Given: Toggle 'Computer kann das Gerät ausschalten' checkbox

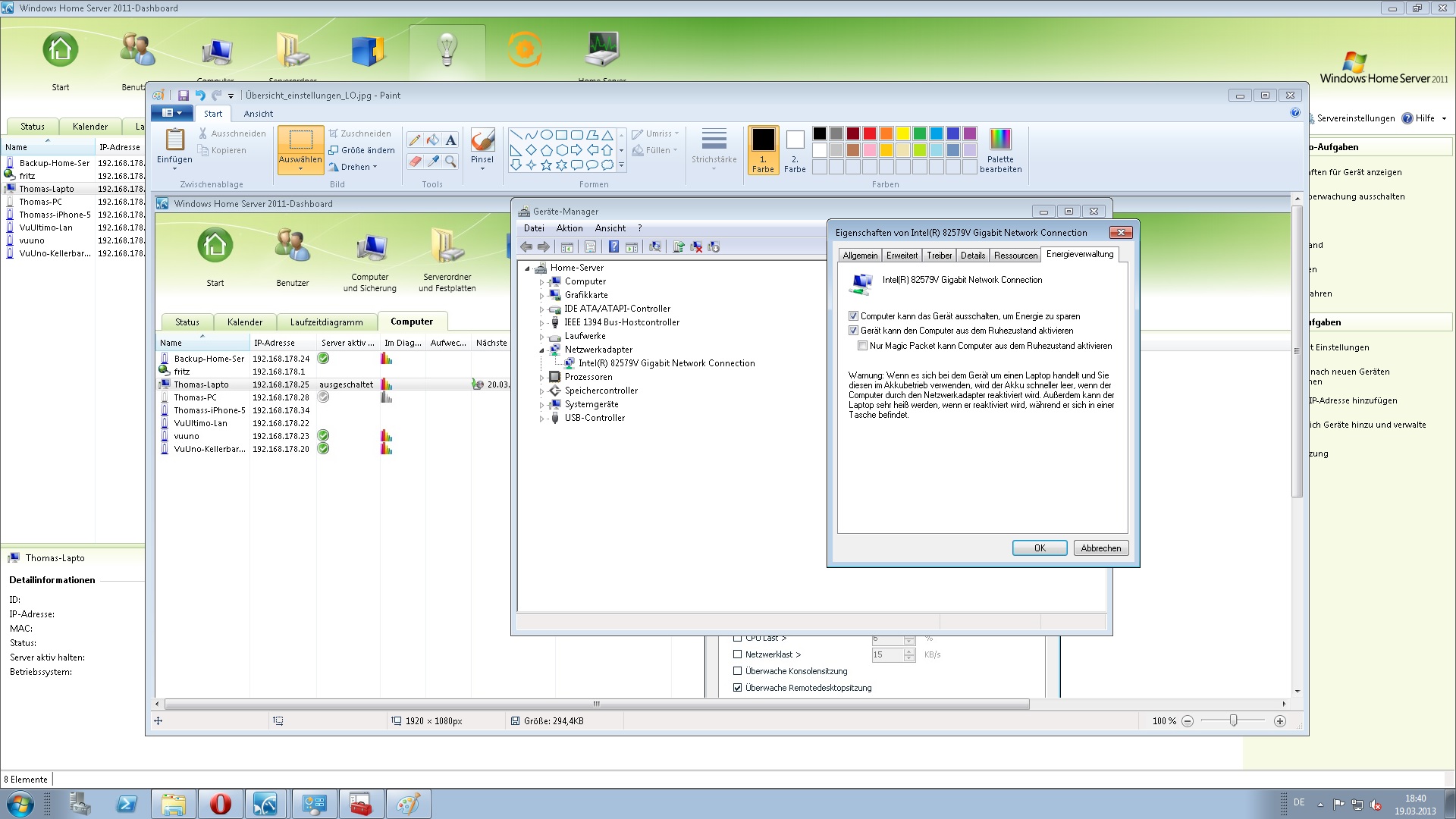Looking at the screenshot, I should pyautogui.click(x=853, y=316).
